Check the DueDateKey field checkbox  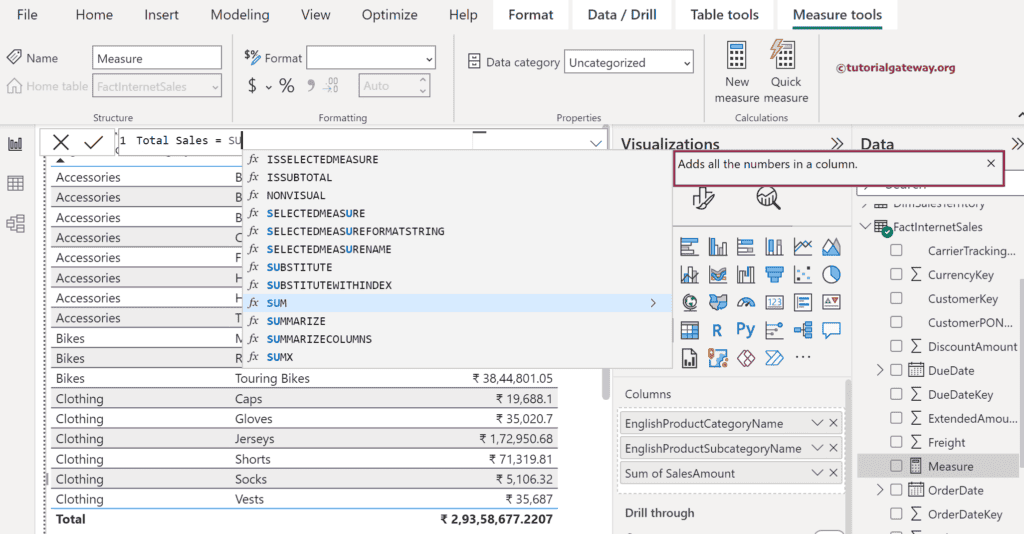coord(896,394)
